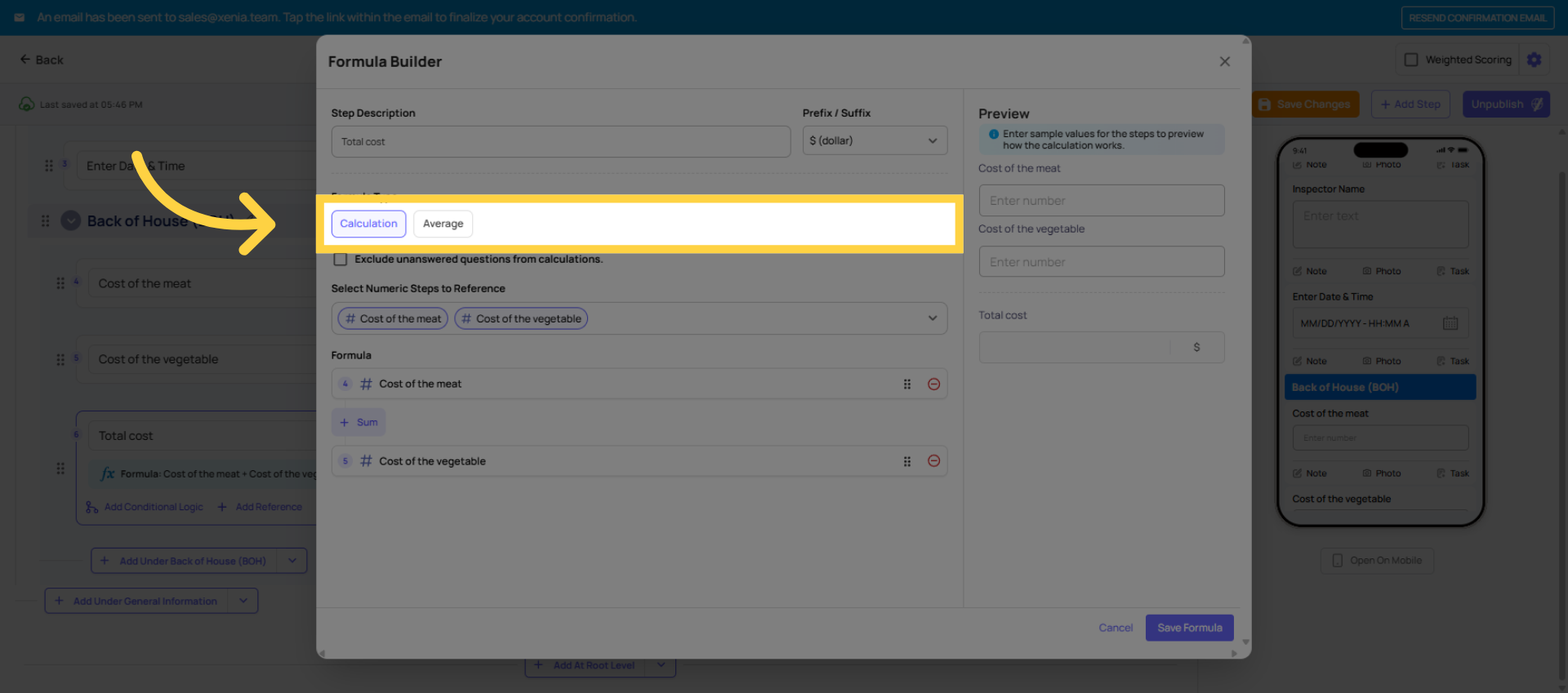This screenshot has height=693, width=1568.
Task: Click Photo under Enter Date & Time in mobile preview
Action: [x=1382, y=361]
